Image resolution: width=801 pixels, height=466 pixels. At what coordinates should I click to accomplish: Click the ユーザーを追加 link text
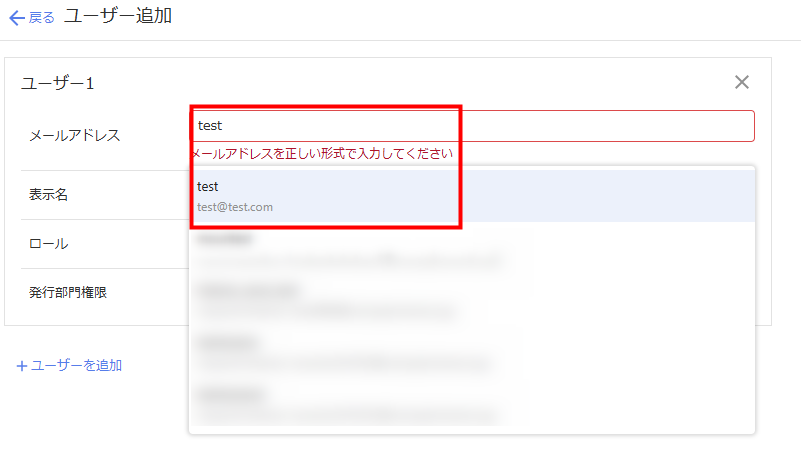coord(76,366)
